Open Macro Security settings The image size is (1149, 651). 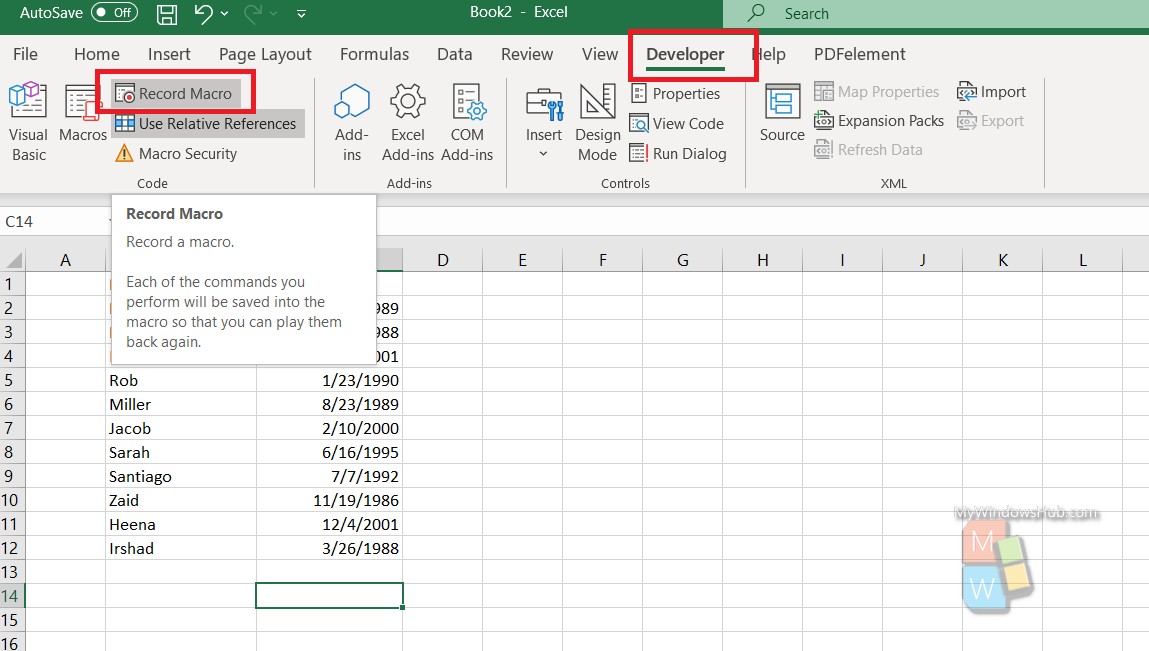coord(177,153)
